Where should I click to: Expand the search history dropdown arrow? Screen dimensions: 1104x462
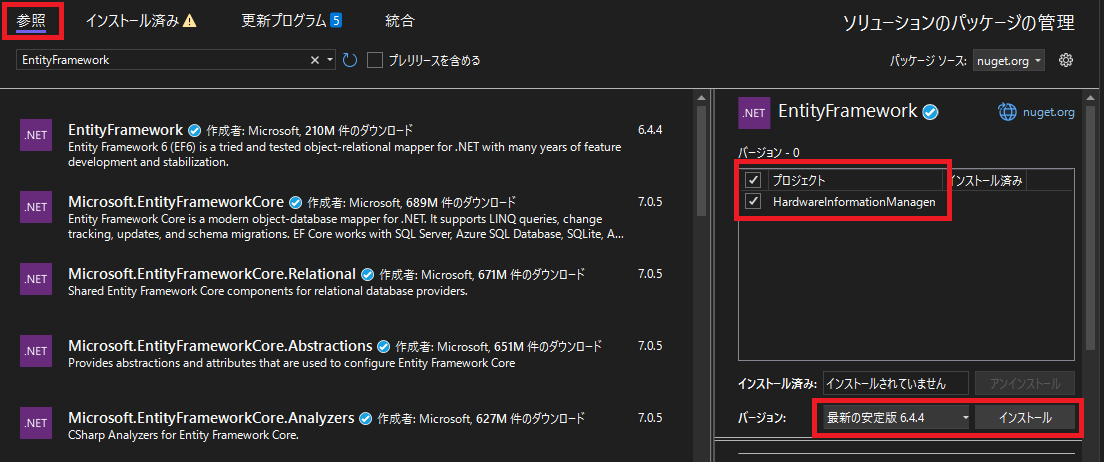tap(330, 60)
